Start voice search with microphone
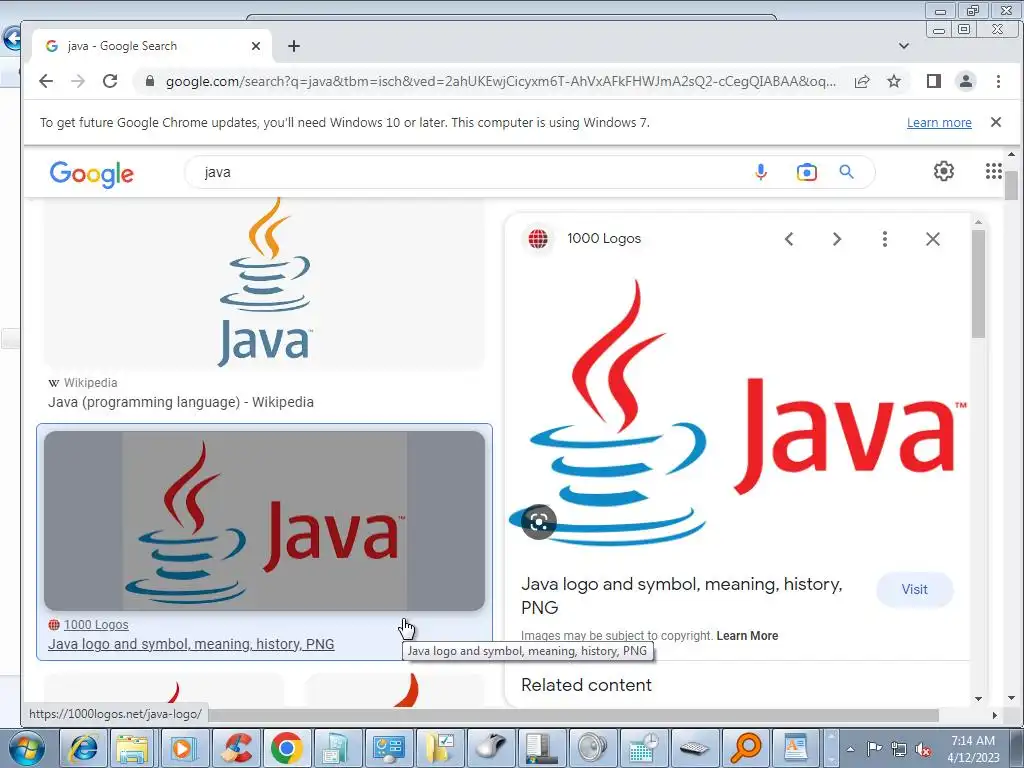The width and height of the screenshot is (1024, 768). coord(761,172)
